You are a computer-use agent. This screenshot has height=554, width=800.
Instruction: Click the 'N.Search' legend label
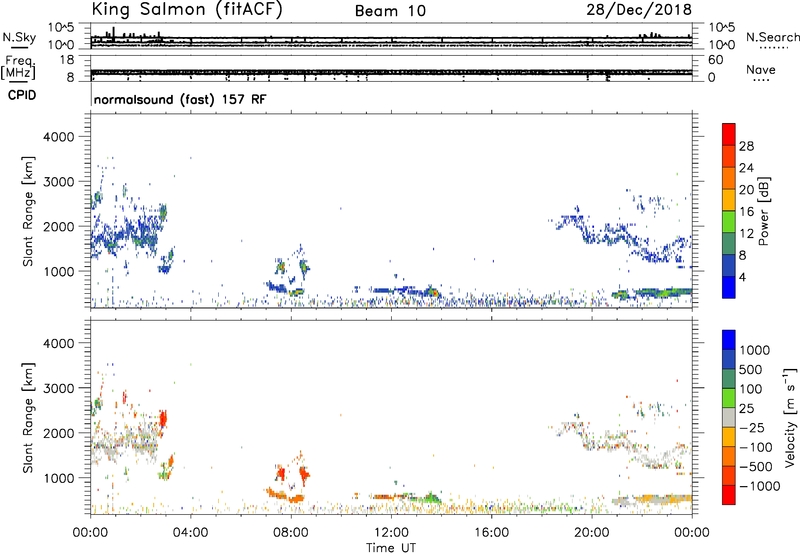pos(772,37)
